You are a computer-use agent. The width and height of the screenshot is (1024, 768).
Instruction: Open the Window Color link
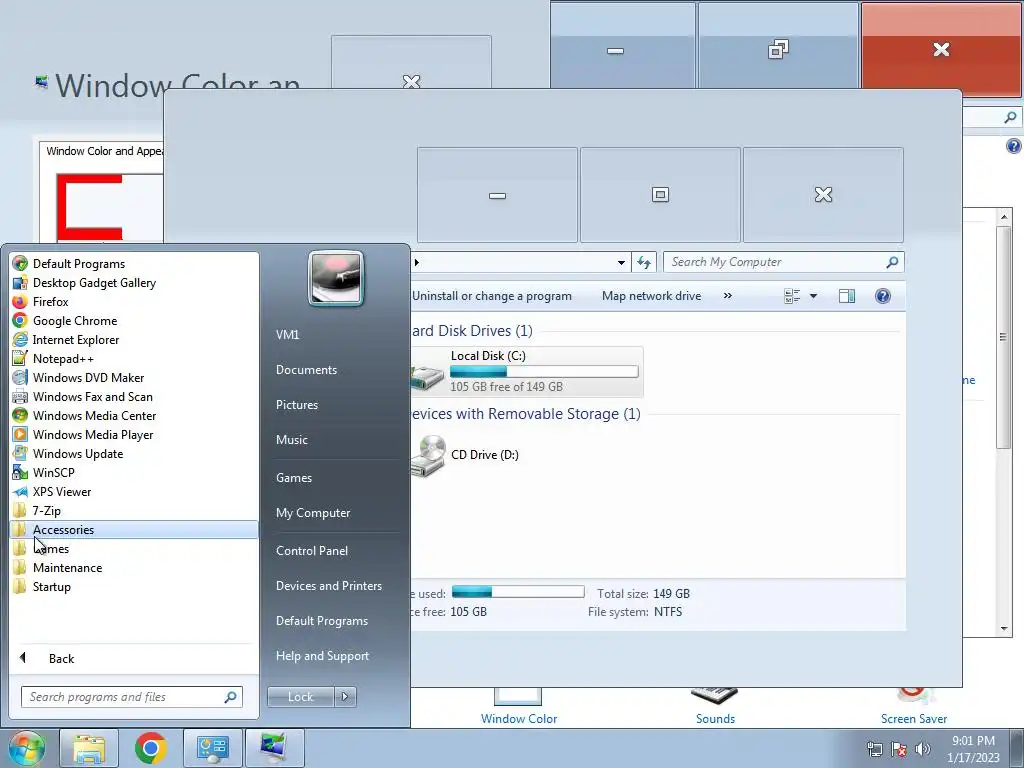(519, 718)
